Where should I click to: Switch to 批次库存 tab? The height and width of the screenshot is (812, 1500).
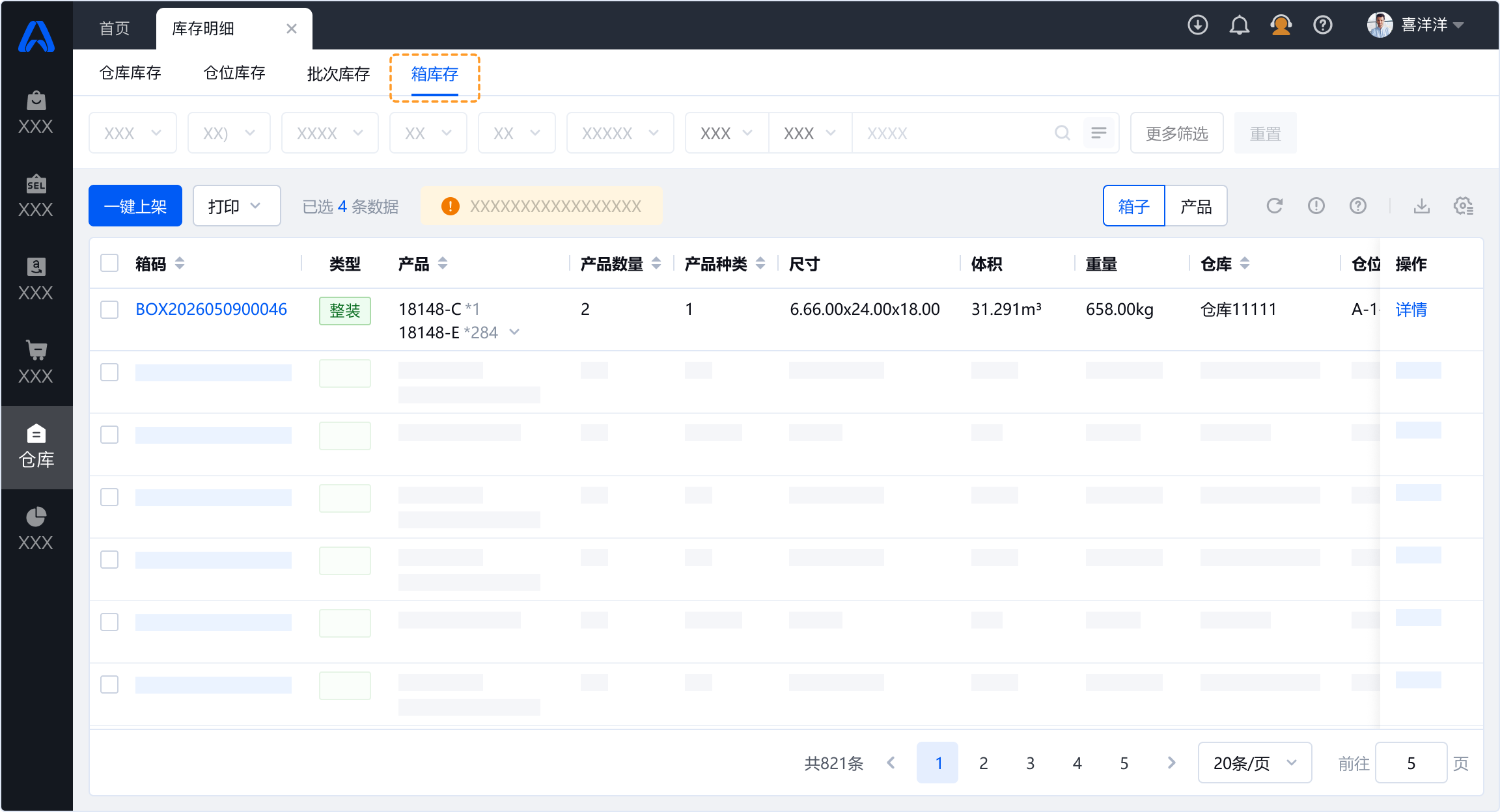click(x=339, y=74)
